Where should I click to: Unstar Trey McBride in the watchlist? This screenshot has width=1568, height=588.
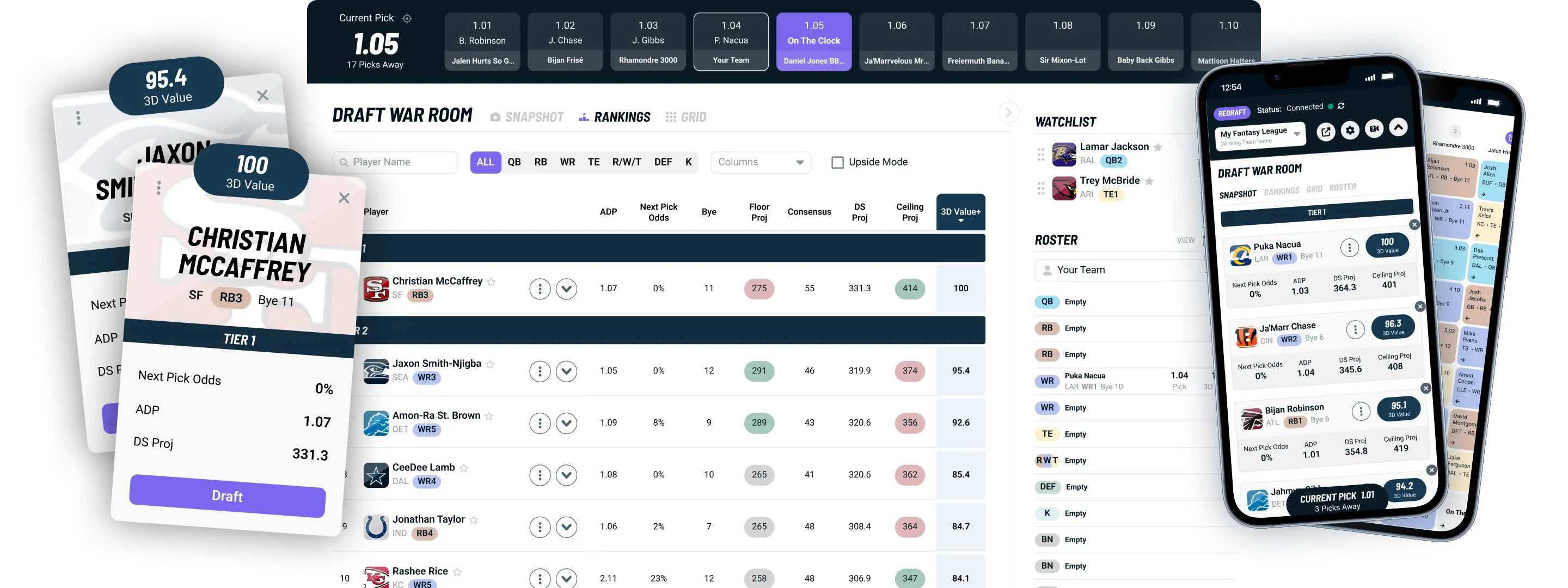point(1149,181)
